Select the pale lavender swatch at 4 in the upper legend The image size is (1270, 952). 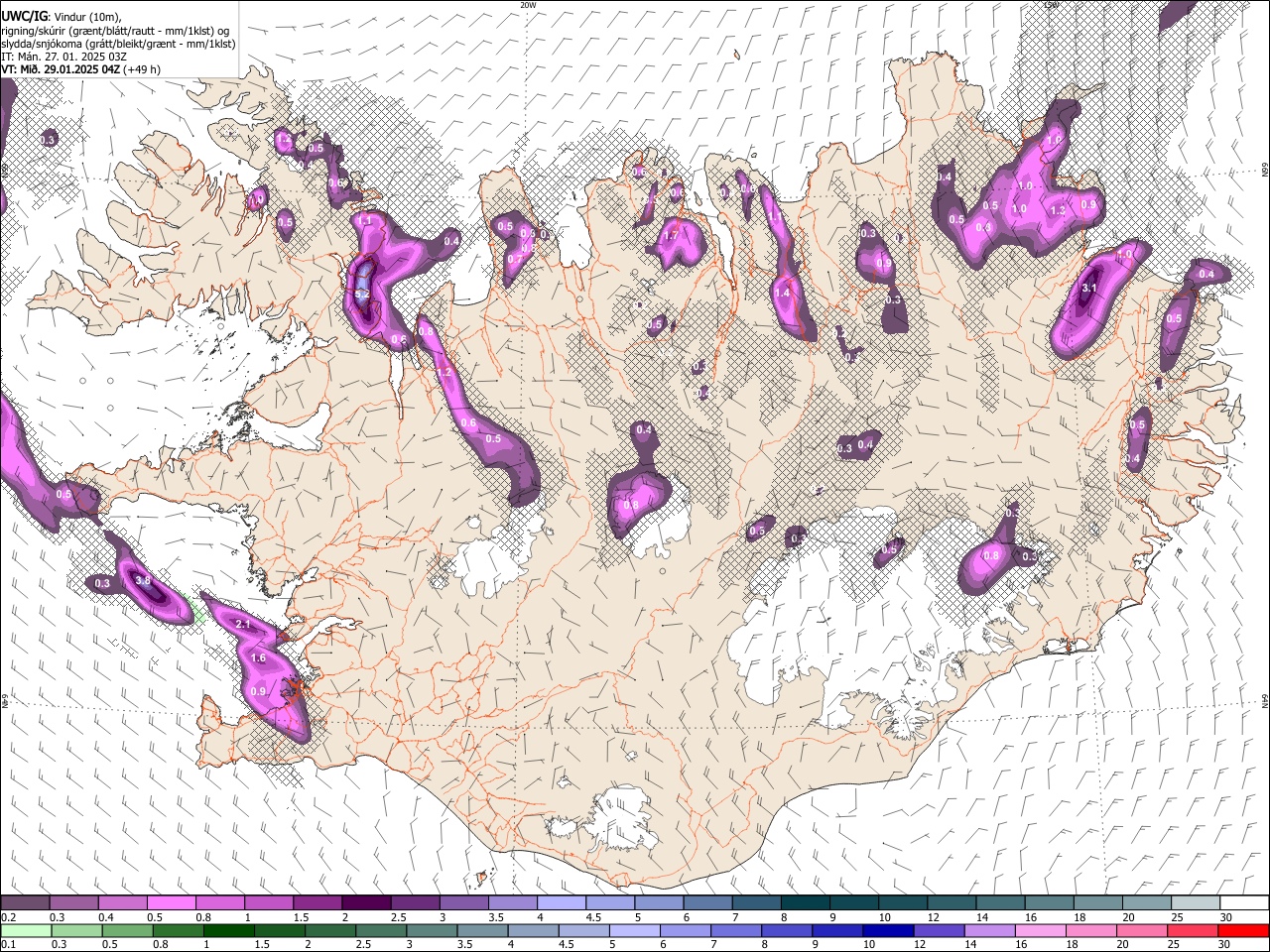click(562, 903)
